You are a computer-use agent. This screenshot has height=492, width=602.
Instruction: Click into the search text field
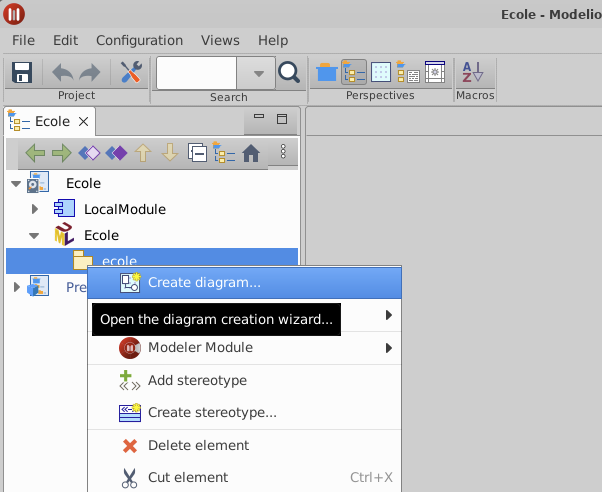pos(196,73)
